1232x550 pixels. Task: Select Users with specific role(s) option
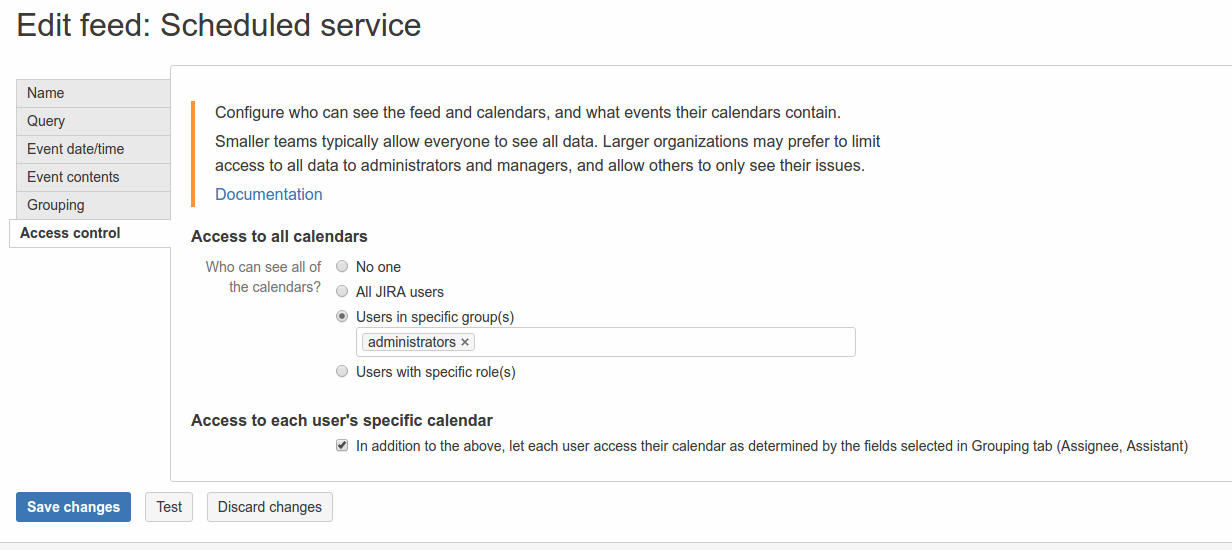pyautogui.click(x=342, y=372)
